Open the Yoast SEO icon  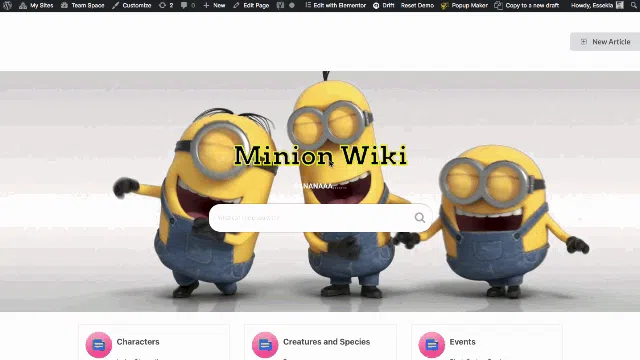coord(280,5)
